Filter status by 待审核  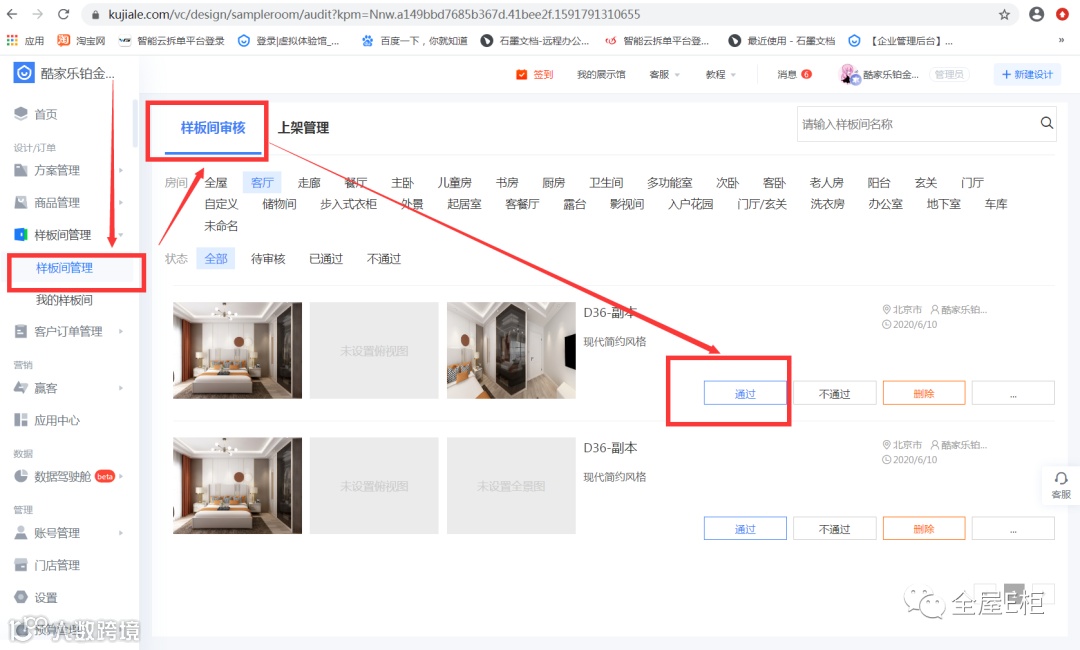point(268,258)
